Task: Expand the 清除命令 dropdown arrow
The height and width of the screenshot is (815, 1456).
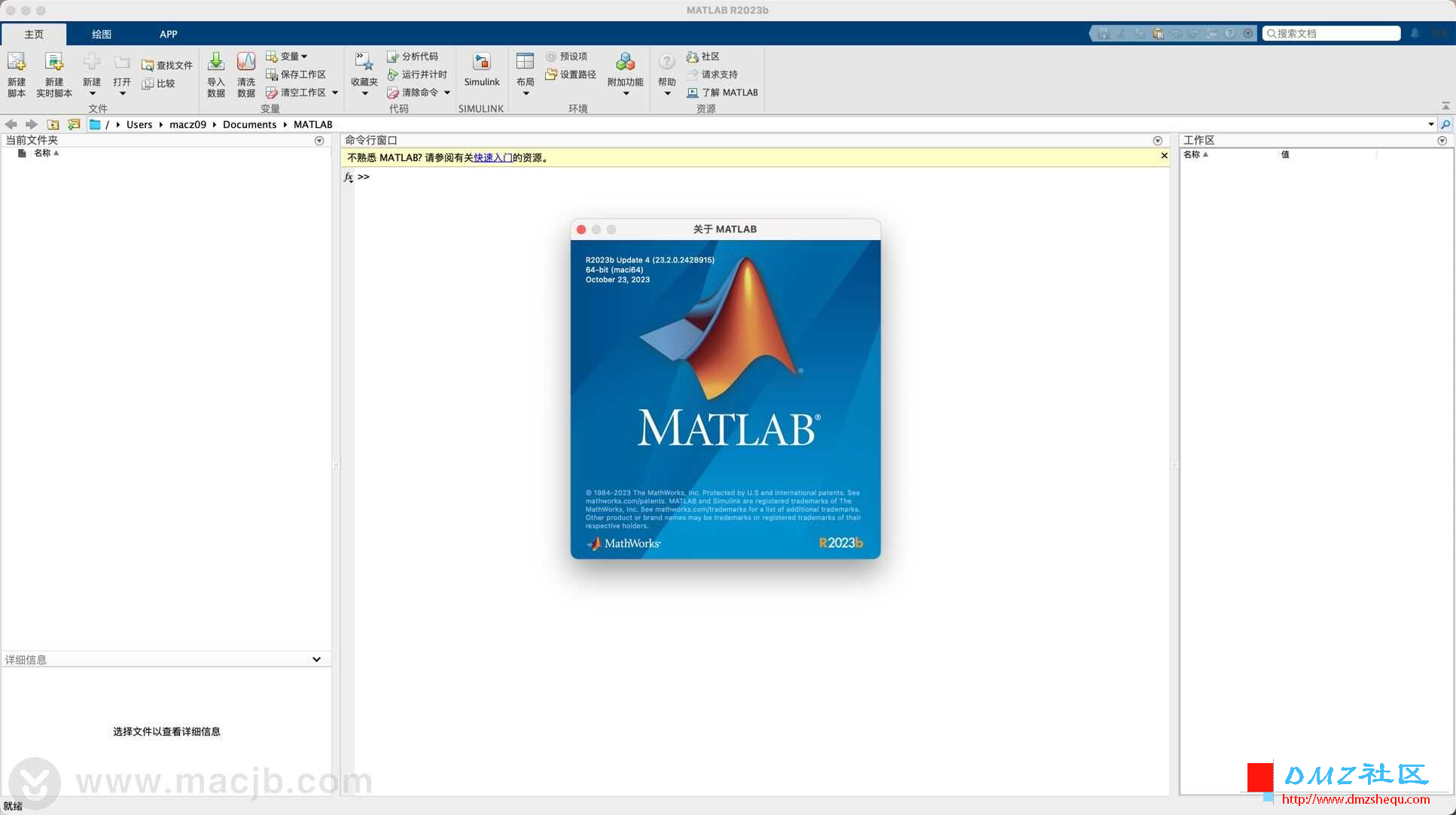Action: click(x=447, y=93)
